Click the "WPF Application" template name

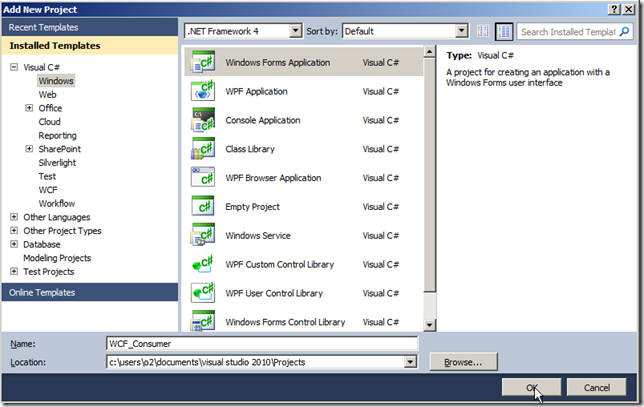click(256, 91)
